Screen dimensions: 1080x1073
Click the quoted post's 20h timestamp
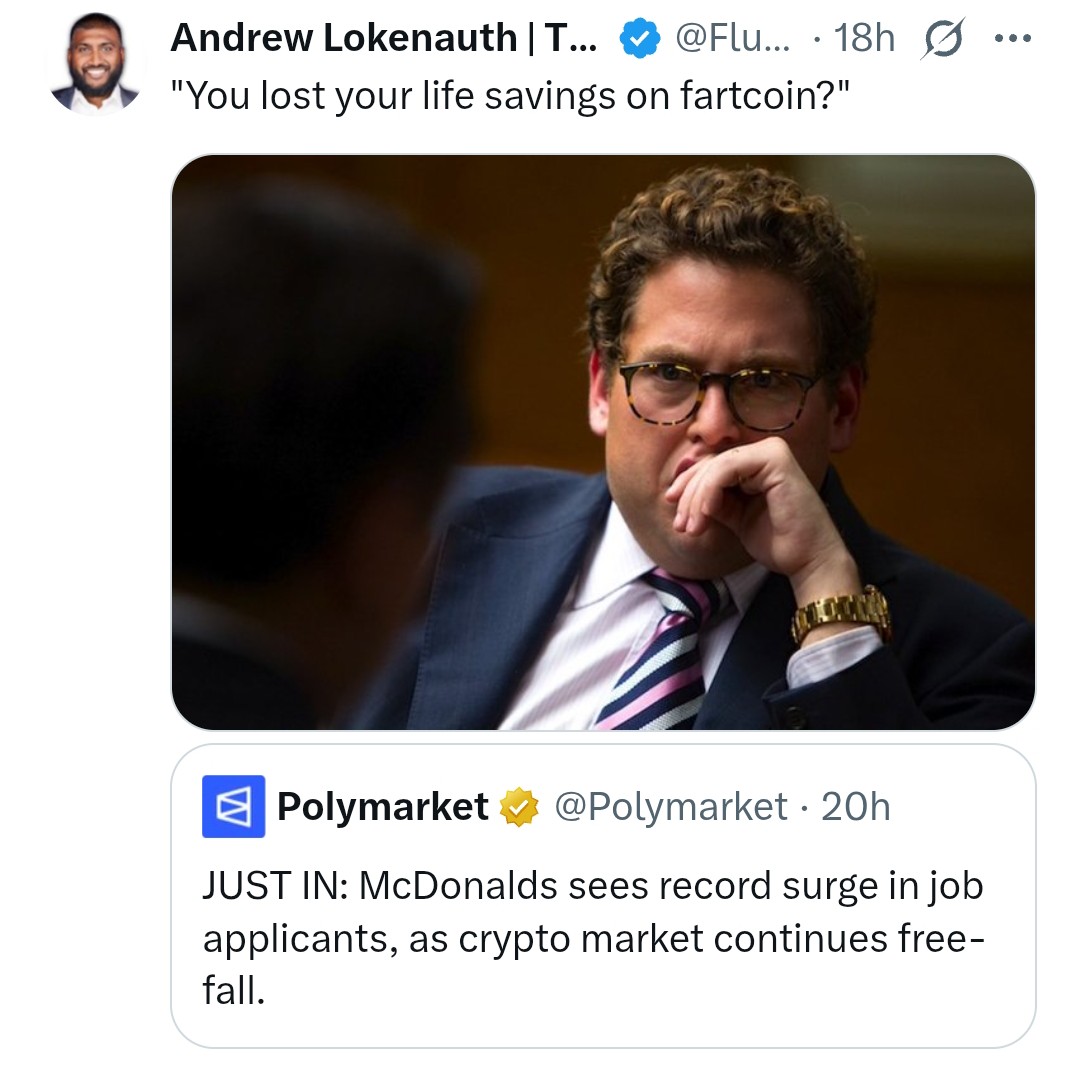tap(855, 806)
